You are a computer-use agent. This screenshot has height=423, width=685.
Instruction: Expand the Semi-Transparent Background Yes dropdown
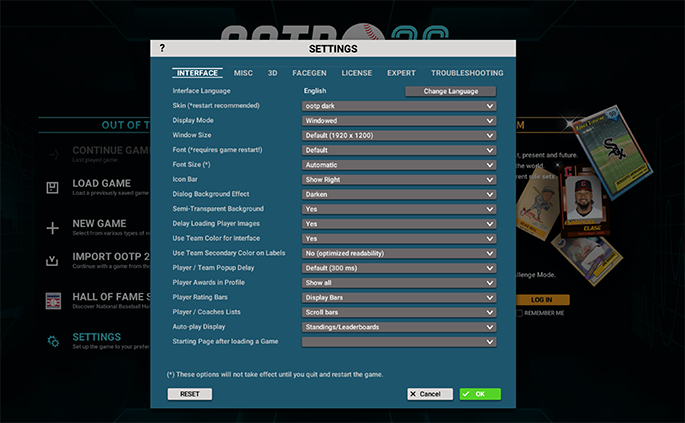[x=399, y=209]
